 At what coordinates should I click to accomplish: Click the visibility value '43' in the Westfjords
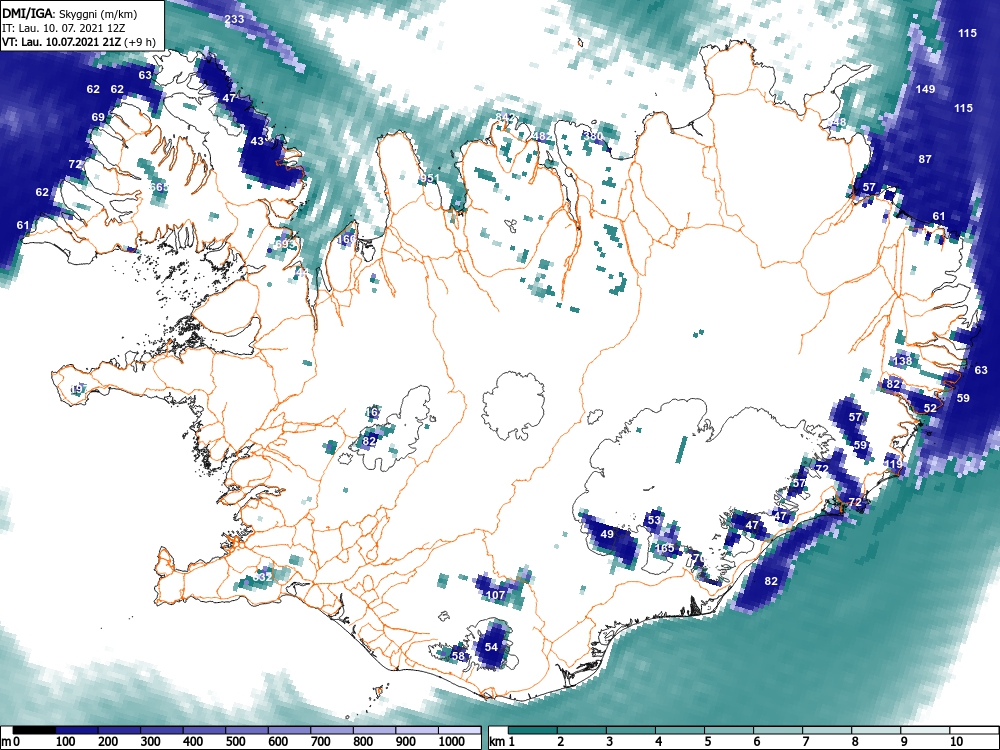click(257, 141)
